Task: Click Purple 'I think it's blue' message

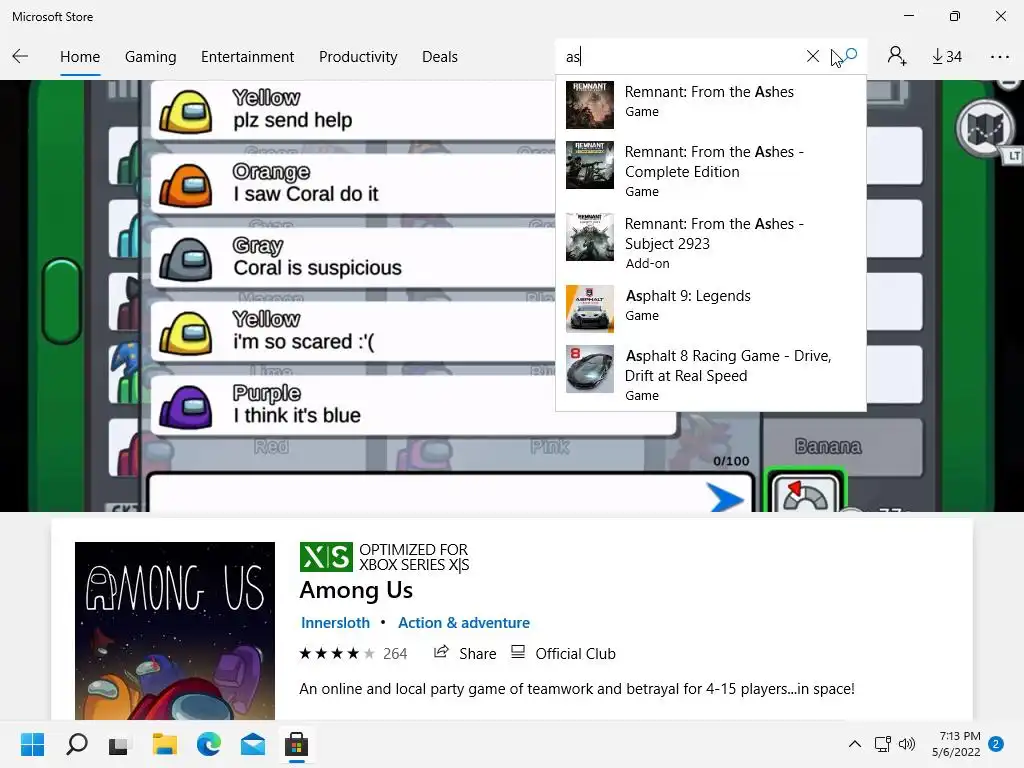Action: [413, 405]
